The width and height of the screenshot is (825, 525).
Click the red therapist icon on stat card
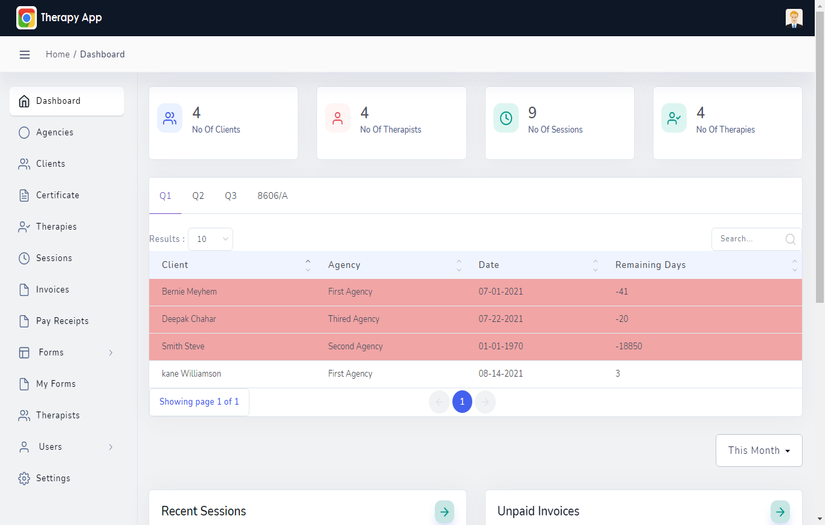pos(337,118)
